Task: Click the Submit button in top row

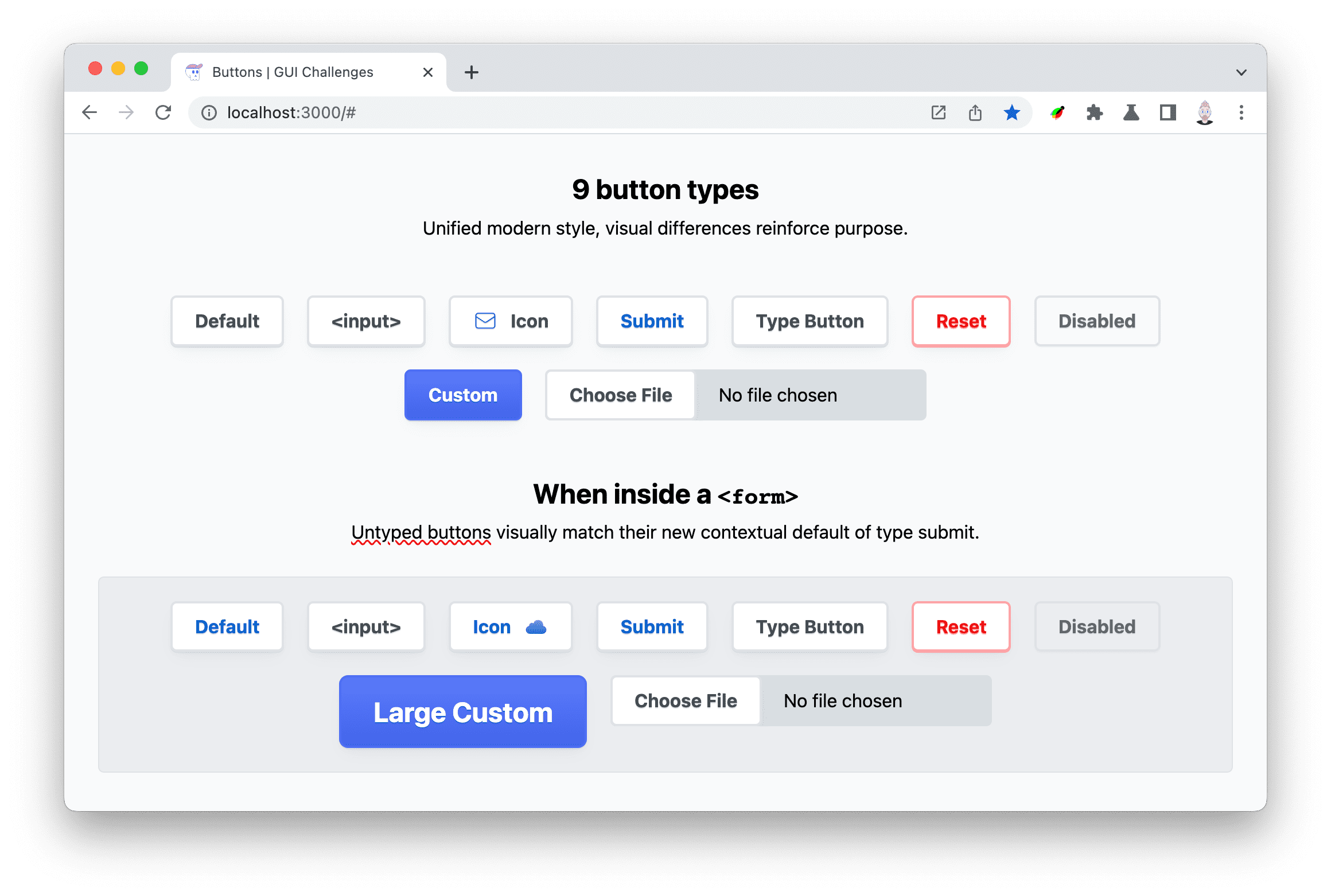Action: click(650, 320)
